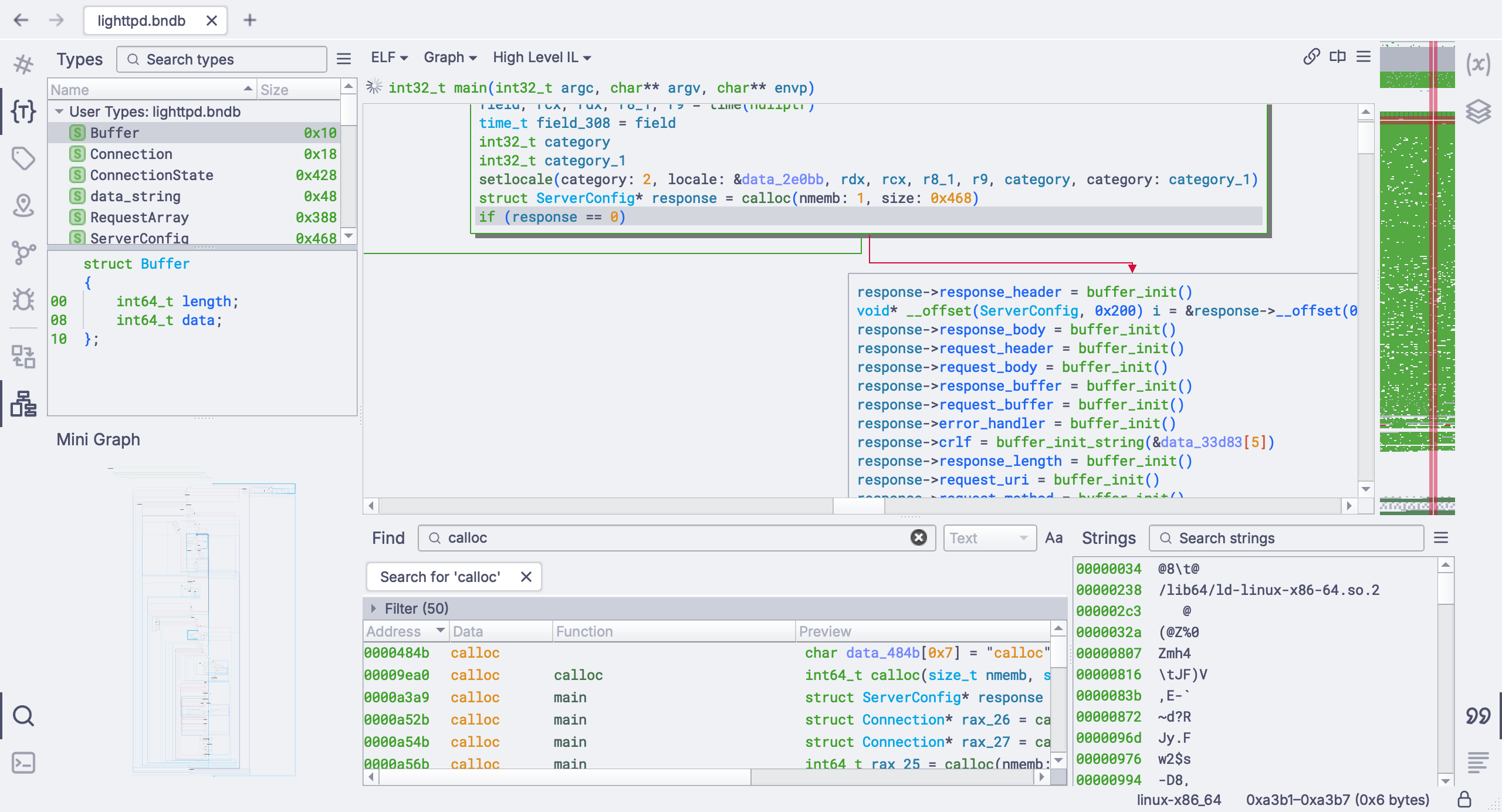Collapse User Types: lighttpd.bndb tree node
The width and height of the screenshot is (1502, 812).
point(59,111)
